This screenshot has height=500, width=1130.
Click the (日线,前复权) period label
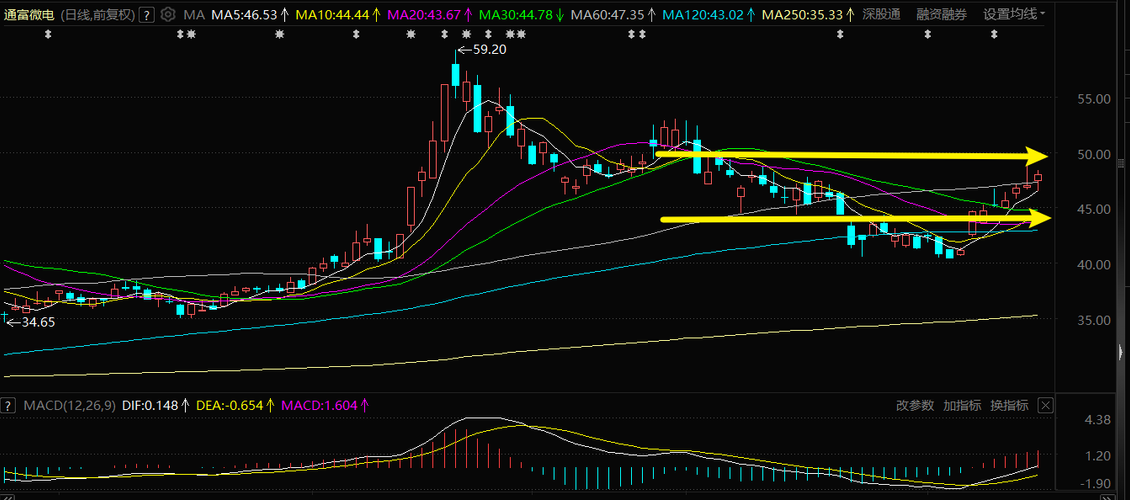[x=97, y=14]
